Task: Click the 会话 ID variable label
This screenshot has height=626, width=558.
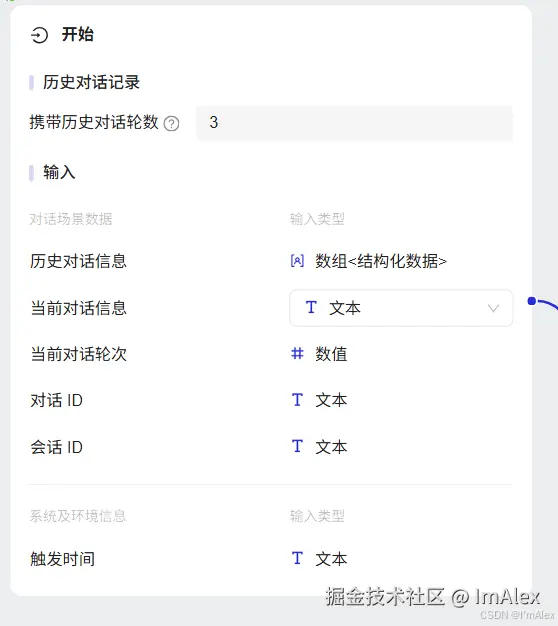Action: [x=57, y=447]
